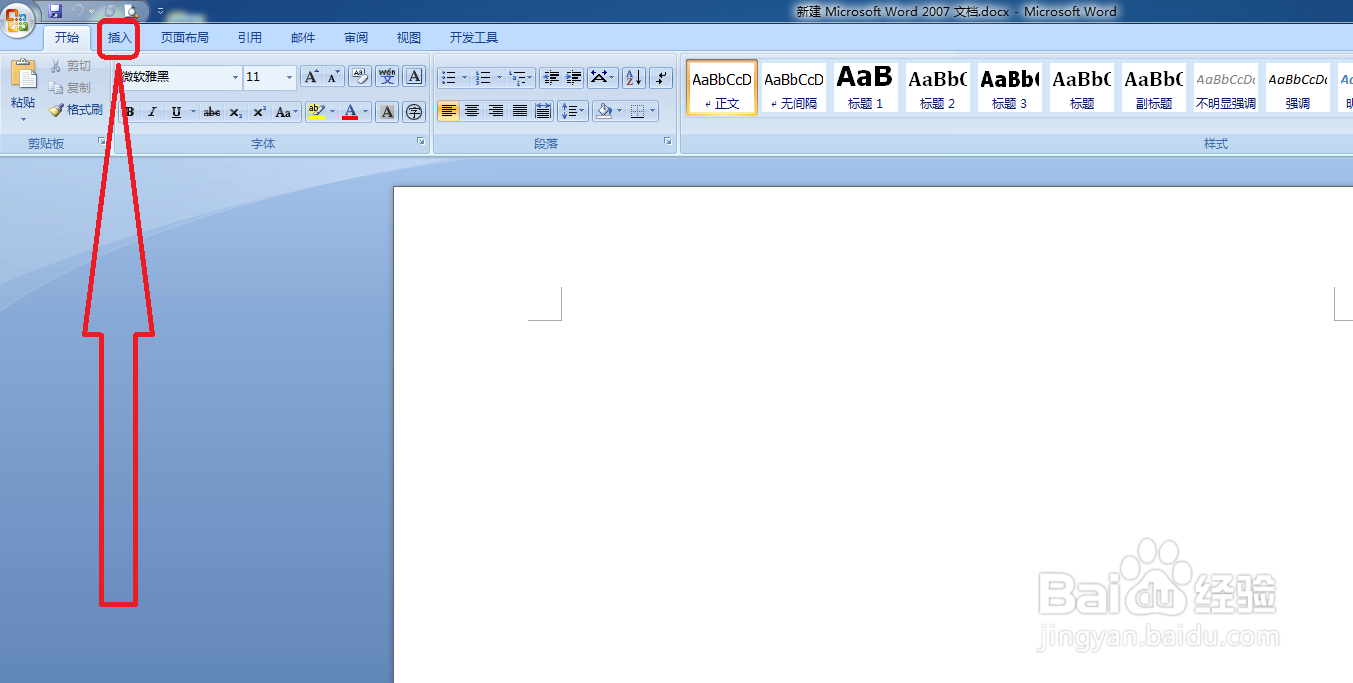Toggle Strikethrough (abc) formatting
This screenshot has height=683, width=1353.
pos(212,112)
